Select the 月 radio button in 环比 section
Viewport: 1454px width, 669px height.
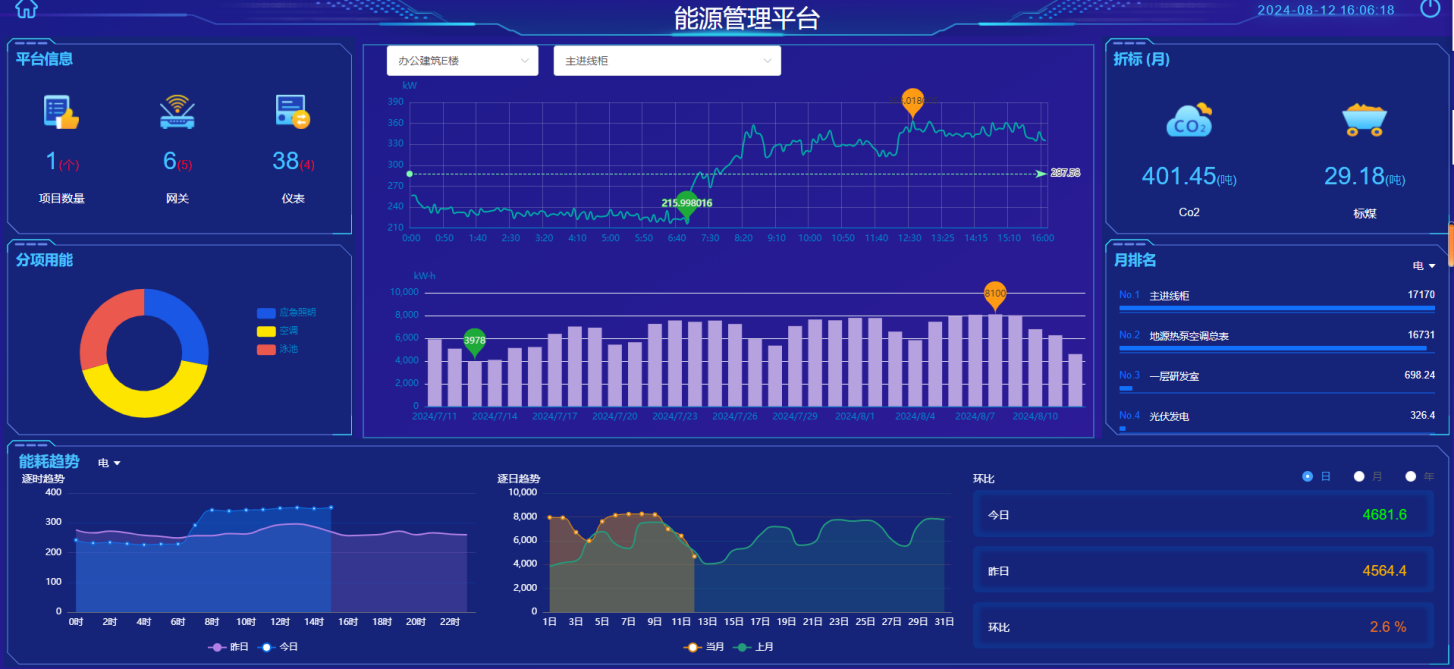(x=1359, y=476)
